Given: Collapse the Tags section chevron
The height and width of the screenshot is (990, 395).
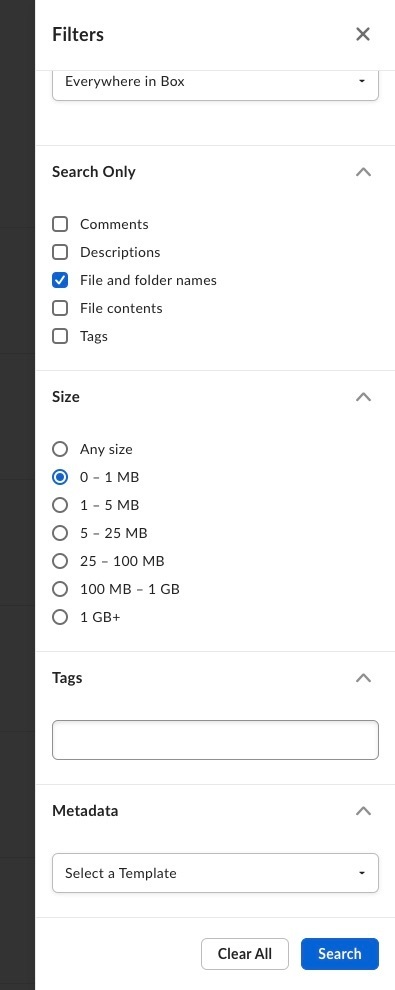Looking at the screenshot, I should coord(363,677).
